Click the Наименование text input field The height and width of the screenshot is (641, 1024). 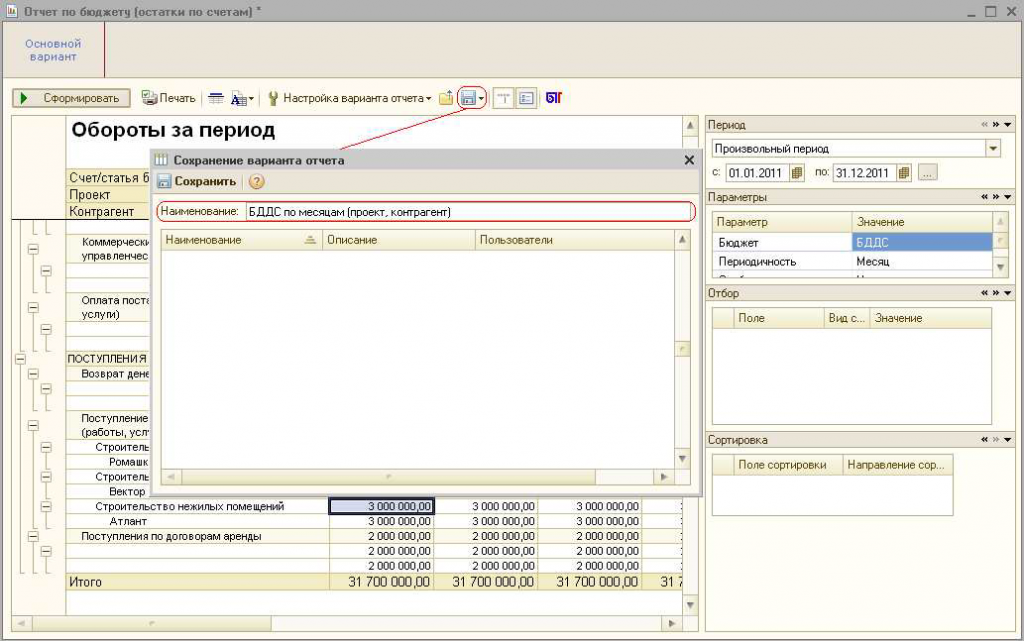tap(468, 212)
